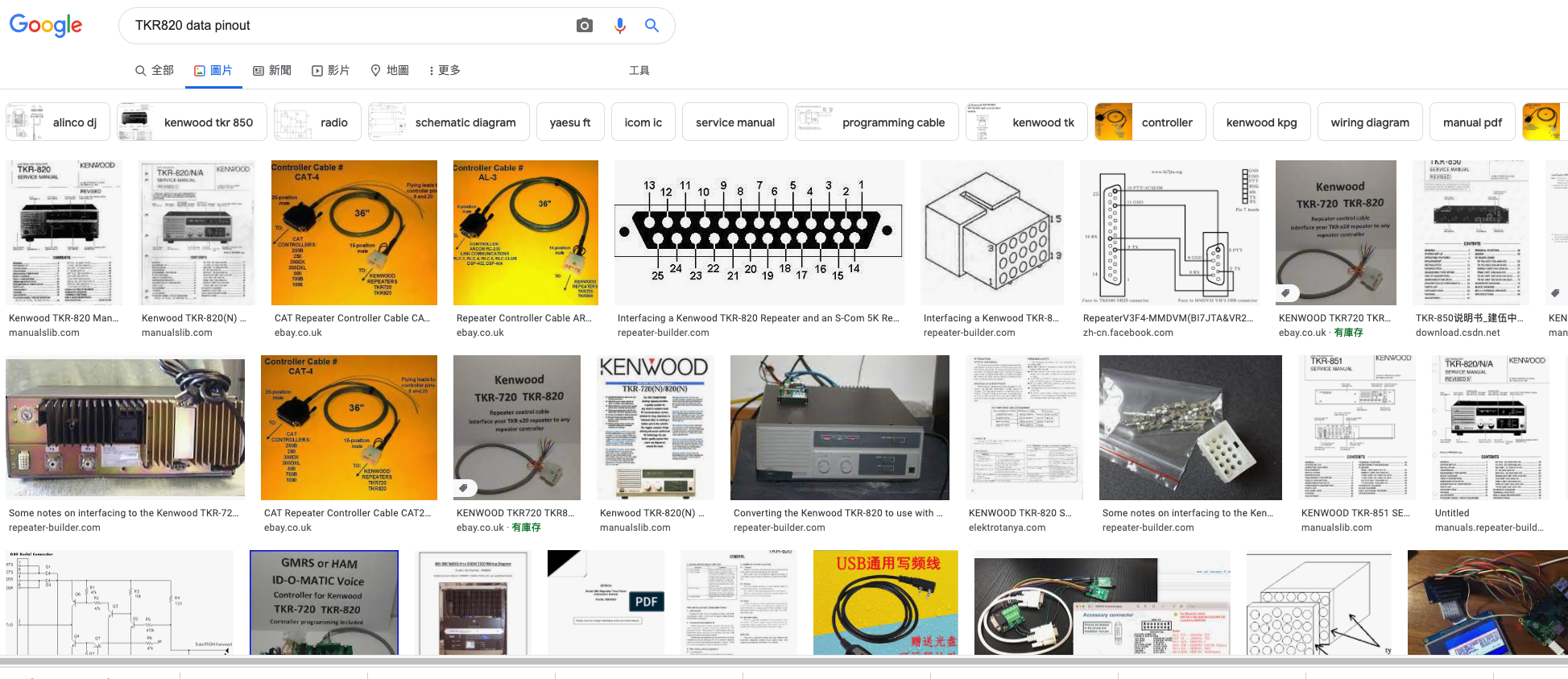Open CAT-4 cable image in second row
Screen dimensions: 1568x679
(349, 428)
